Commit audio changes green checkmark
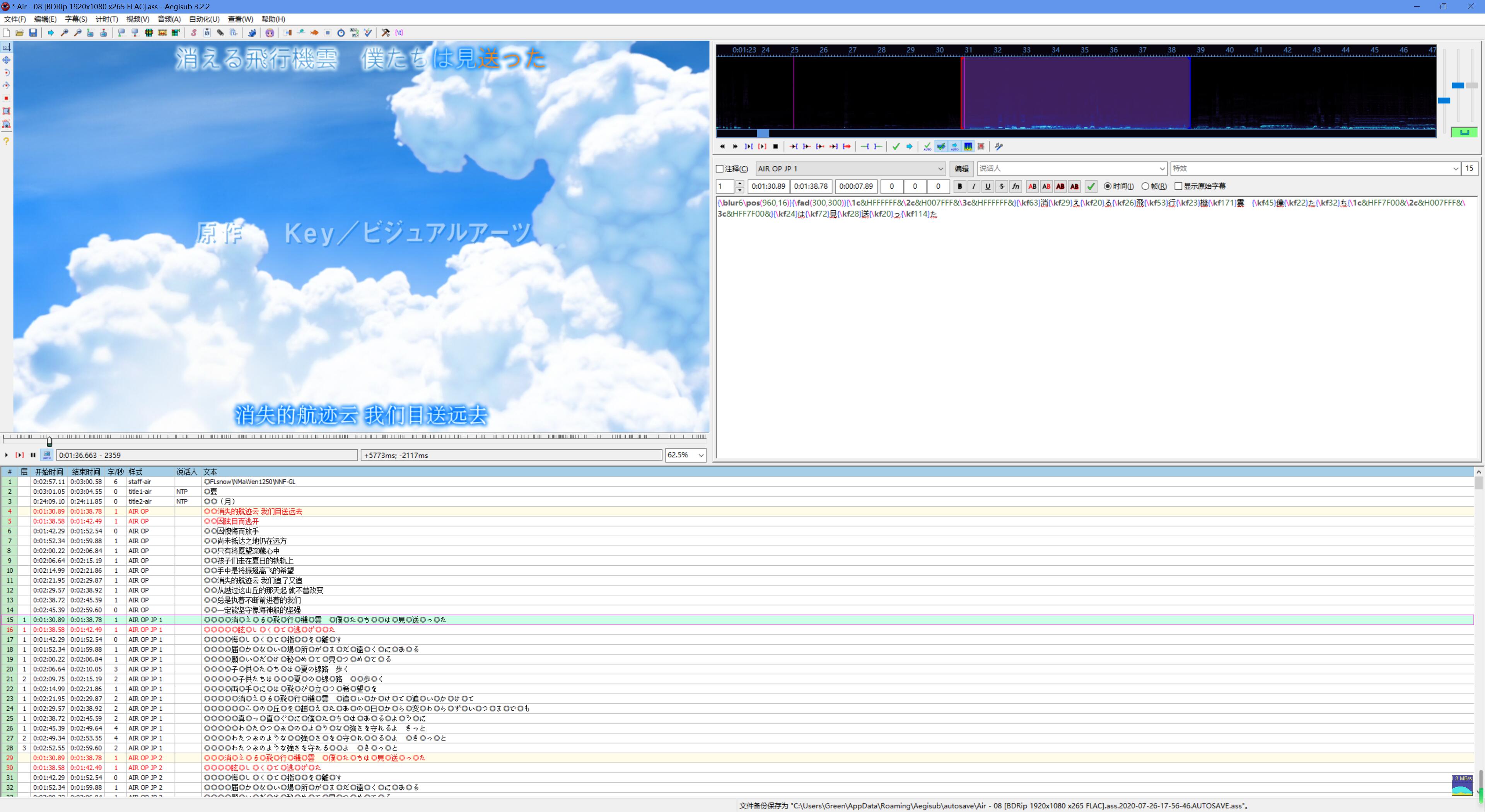The height and width of the screenshot is (812, 1485). [x=896, y=147]
